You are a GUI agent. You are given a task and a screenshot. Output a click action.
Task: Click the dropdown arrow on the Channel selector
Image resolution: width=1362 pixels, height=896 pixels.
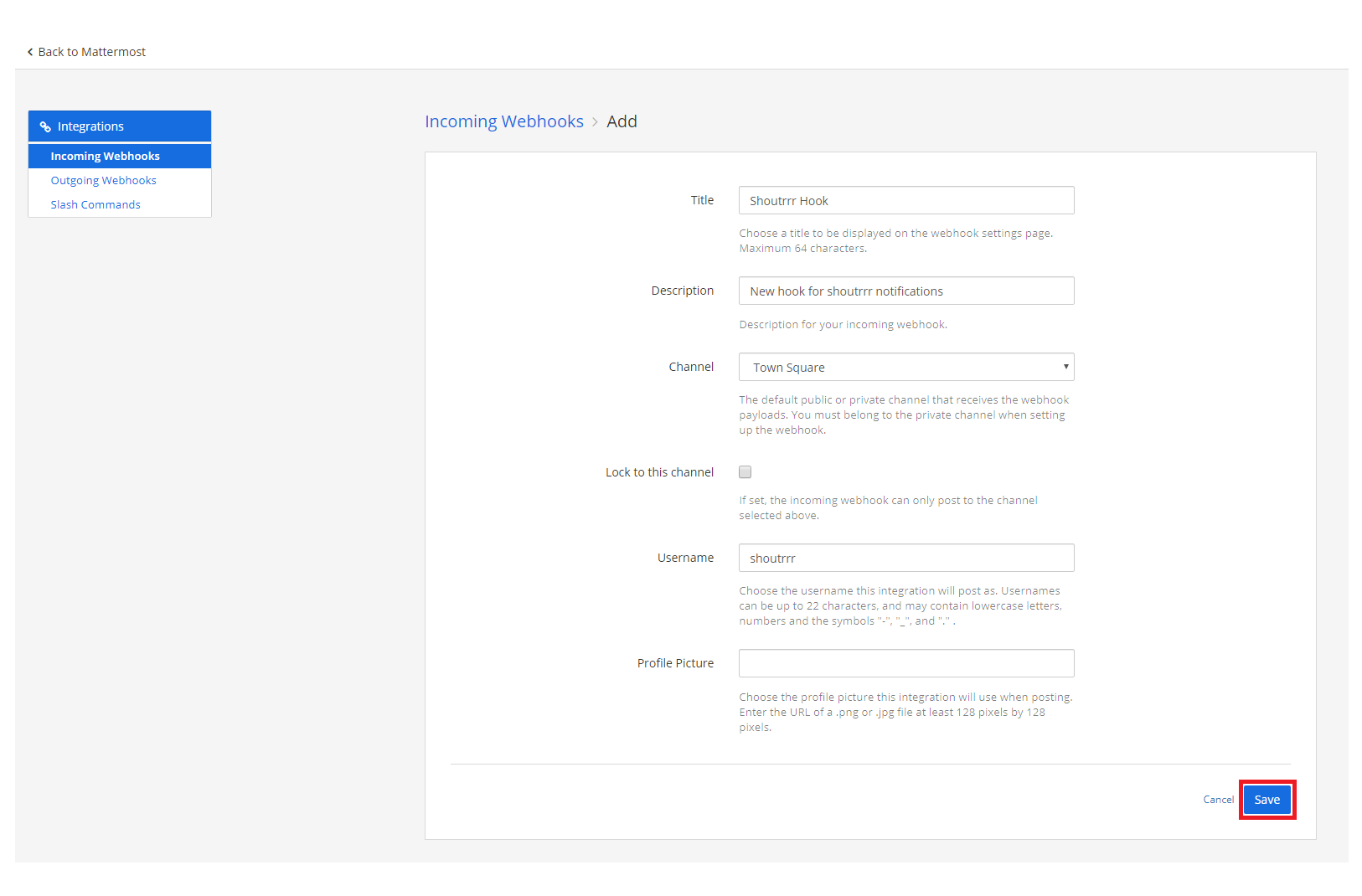coord(1065,367)
